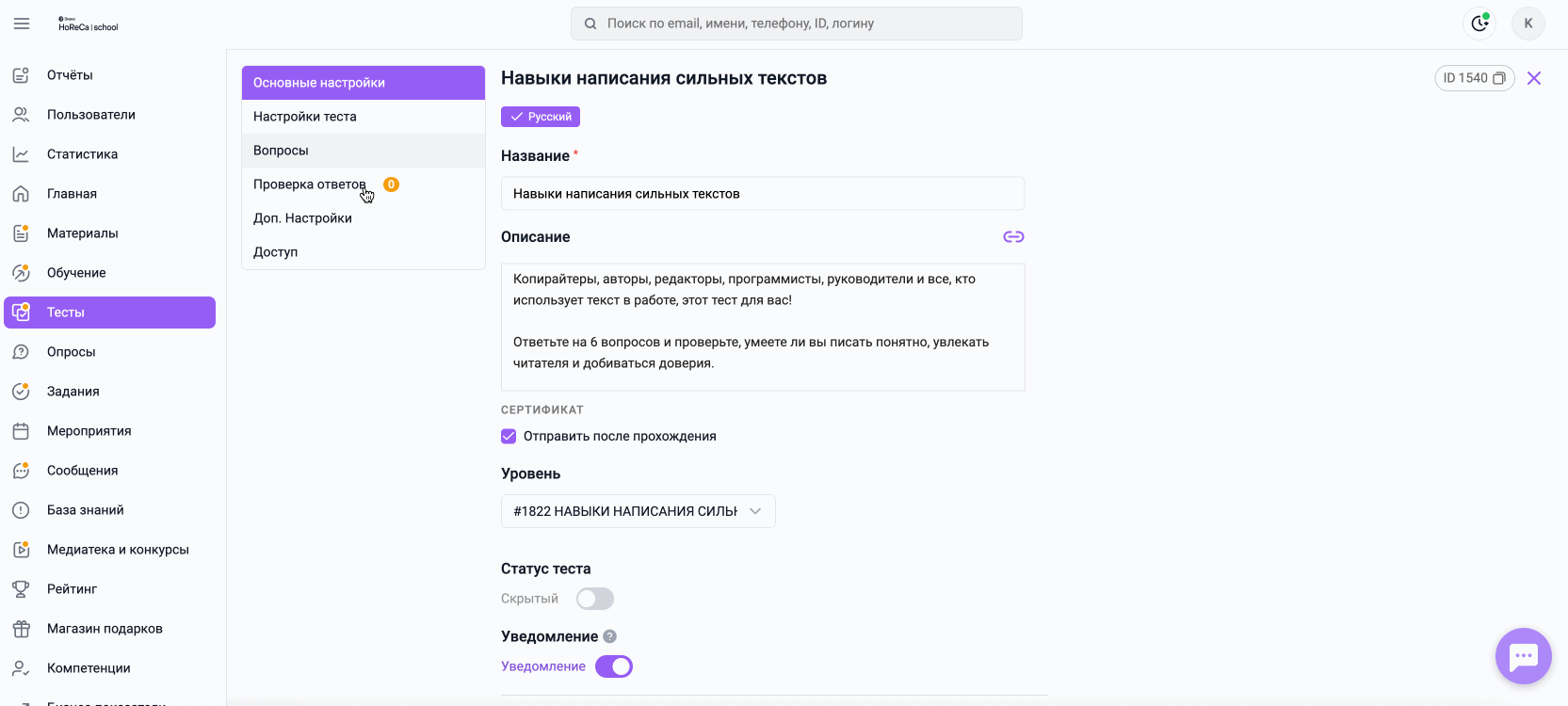
Task: Open the user avatar K menu
Action: 1528,24
